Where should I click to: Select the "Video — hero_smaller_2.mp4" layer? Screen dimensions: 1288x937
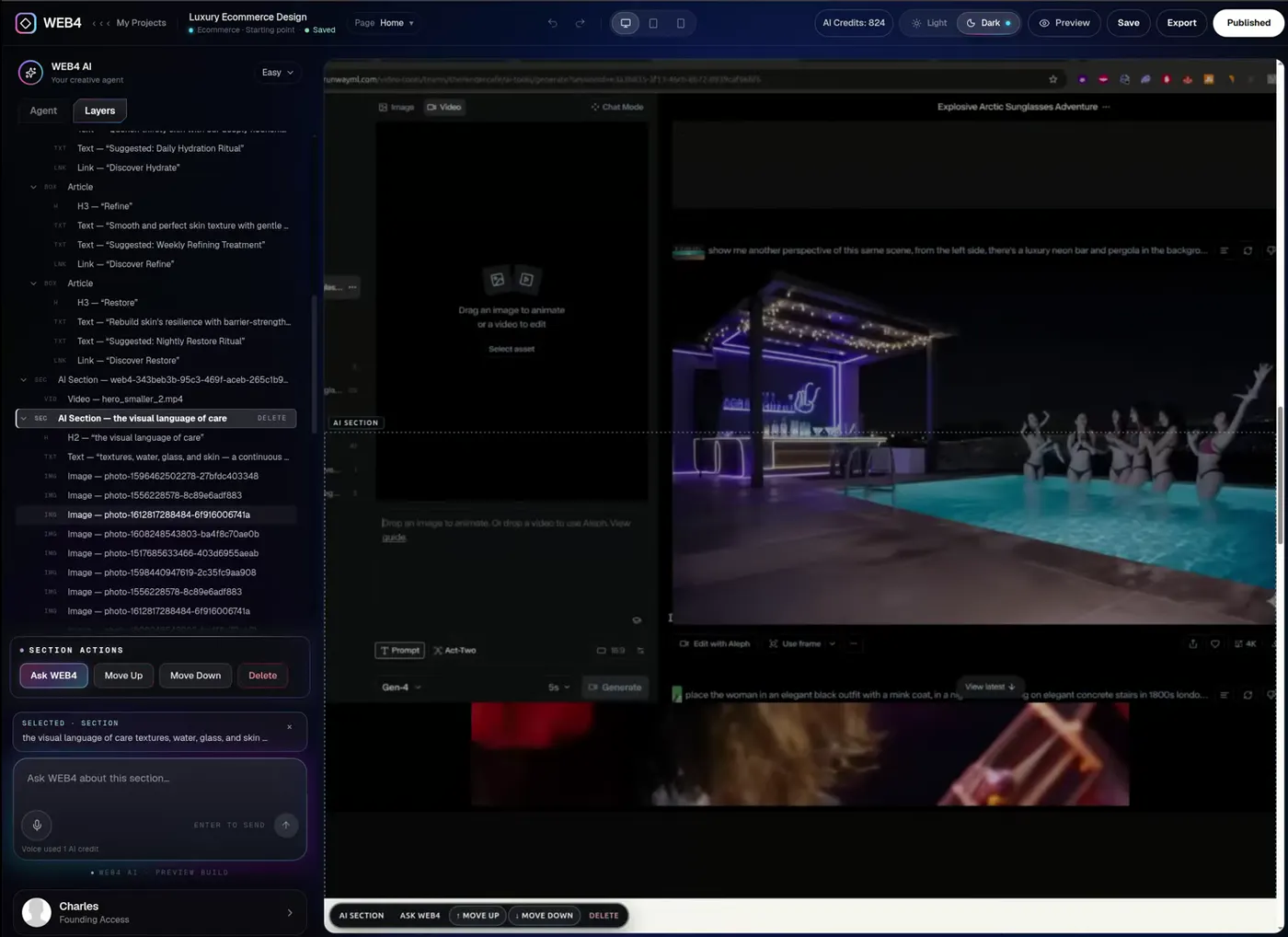click(x=155, y=399)
